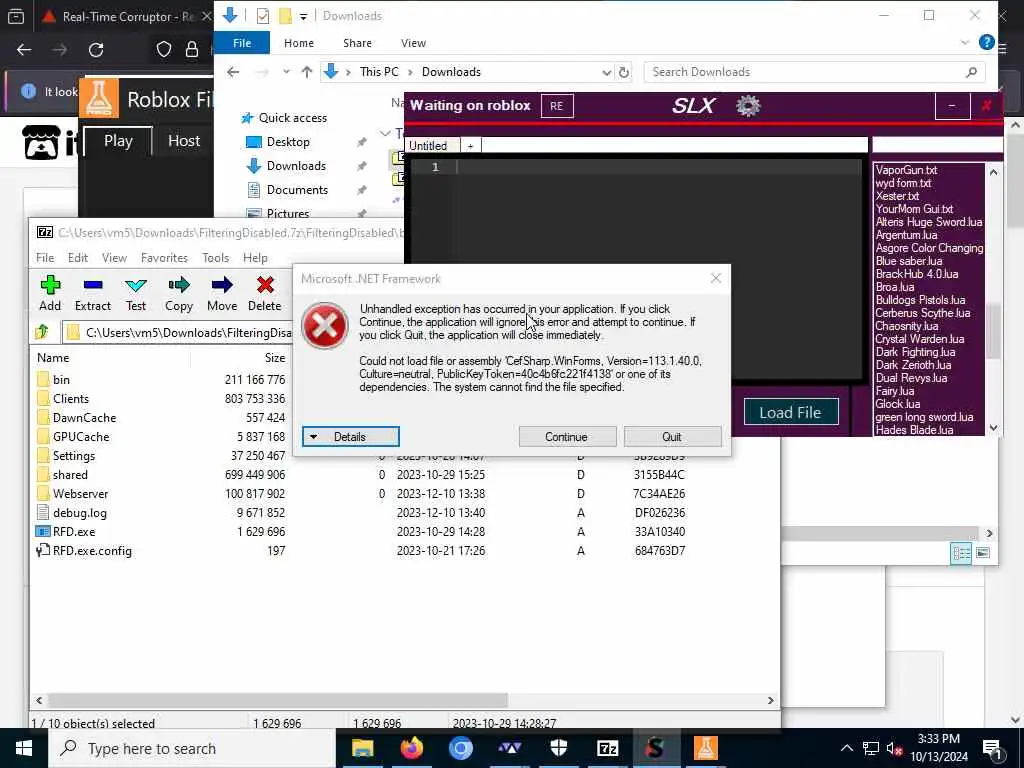
Task: Open Firefox from the taskbar
Action: pyautogui.click(x=411, y=748)
